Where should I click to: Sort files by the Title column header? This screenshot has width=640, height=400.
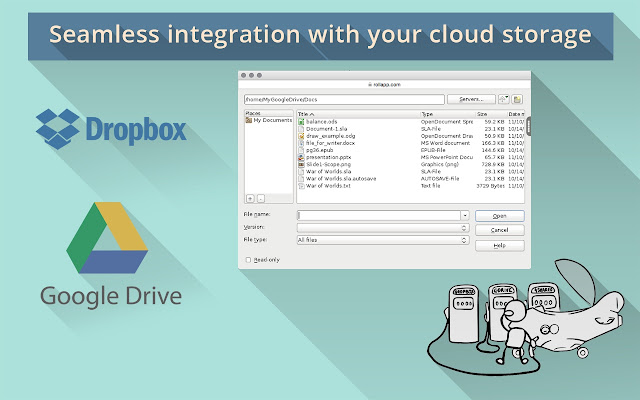pos(358,114)
